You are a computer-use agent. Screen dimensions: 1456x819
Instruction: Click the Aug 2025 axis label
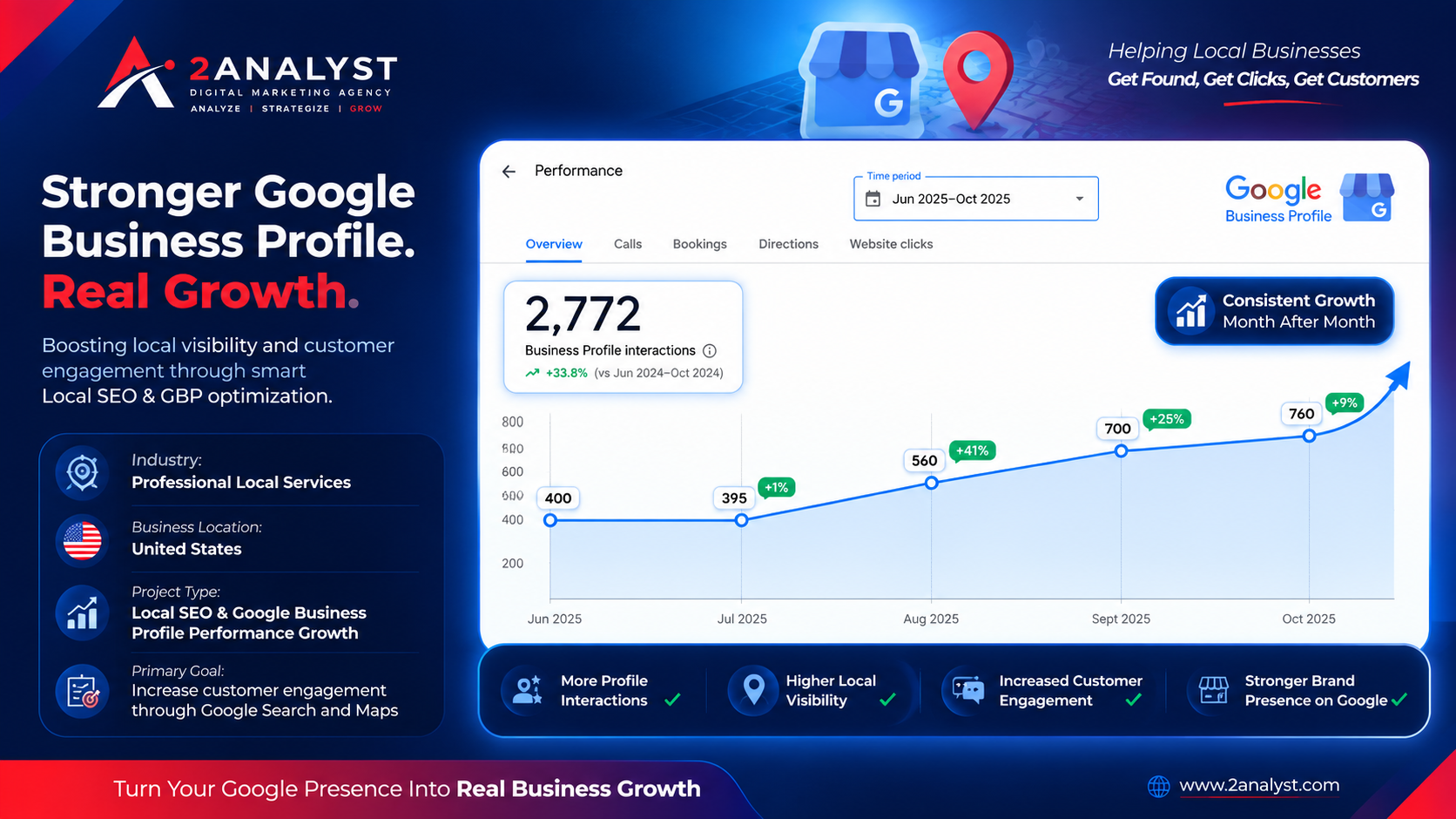931,619
